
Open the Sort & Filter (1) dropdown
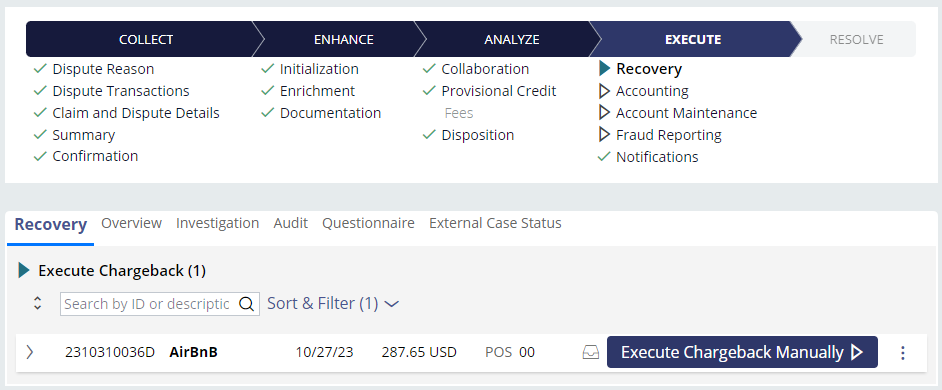coord(333,303)
